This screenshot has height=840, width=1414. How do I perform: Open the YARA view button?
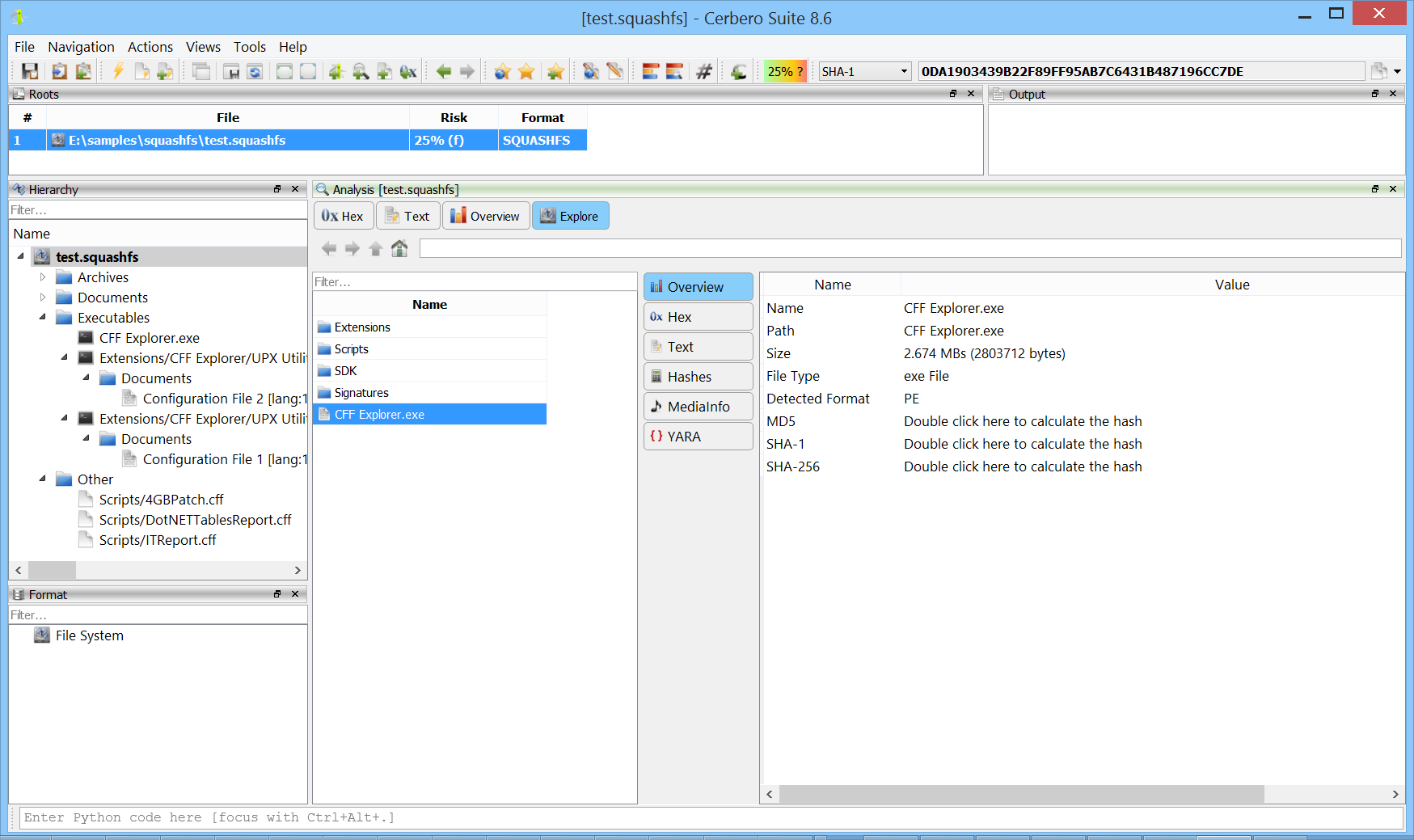pyautogui.click(x=698, y=437)
